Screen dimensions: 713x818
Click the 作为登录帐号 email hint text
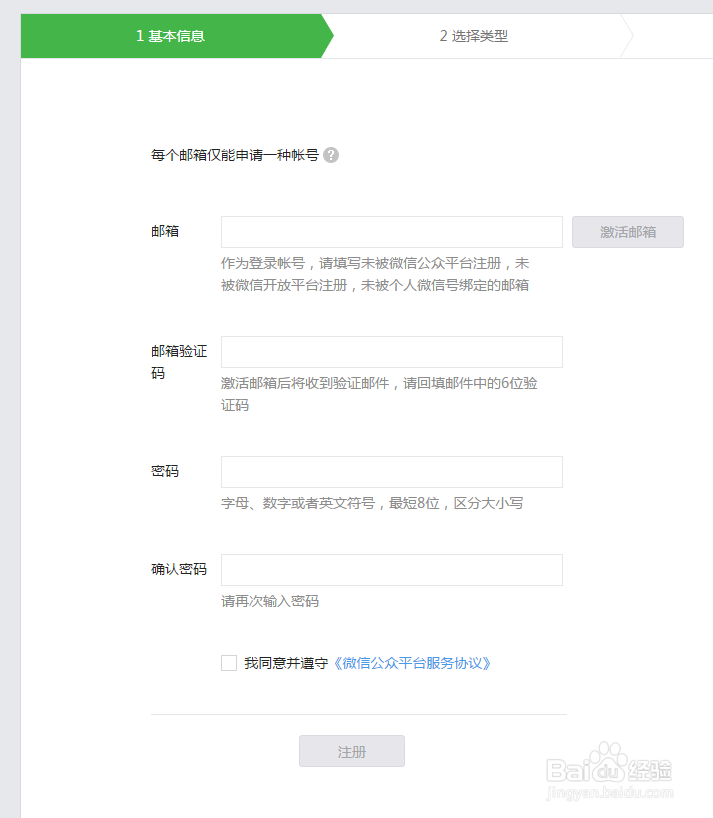tap(375, 274)
